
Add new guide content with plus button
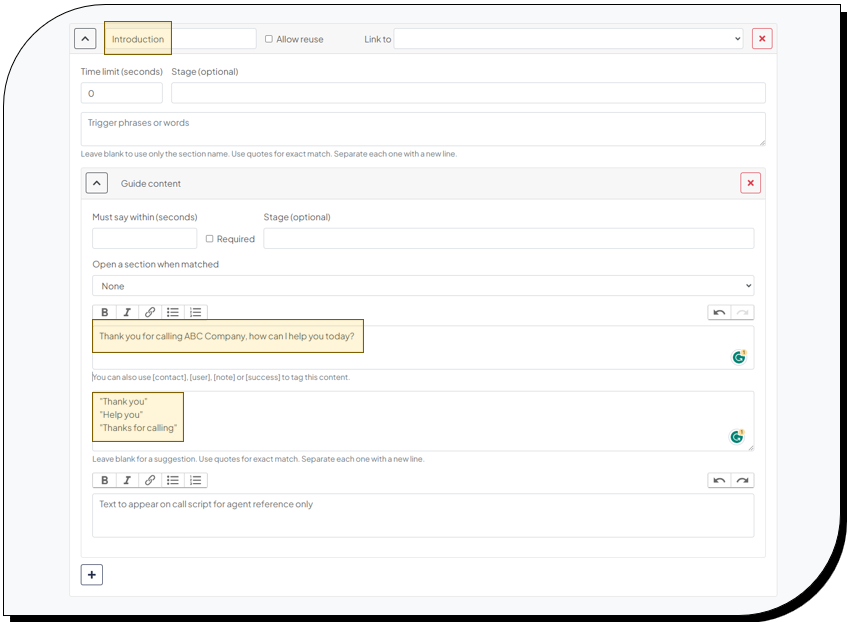click(x=92, y=575)
